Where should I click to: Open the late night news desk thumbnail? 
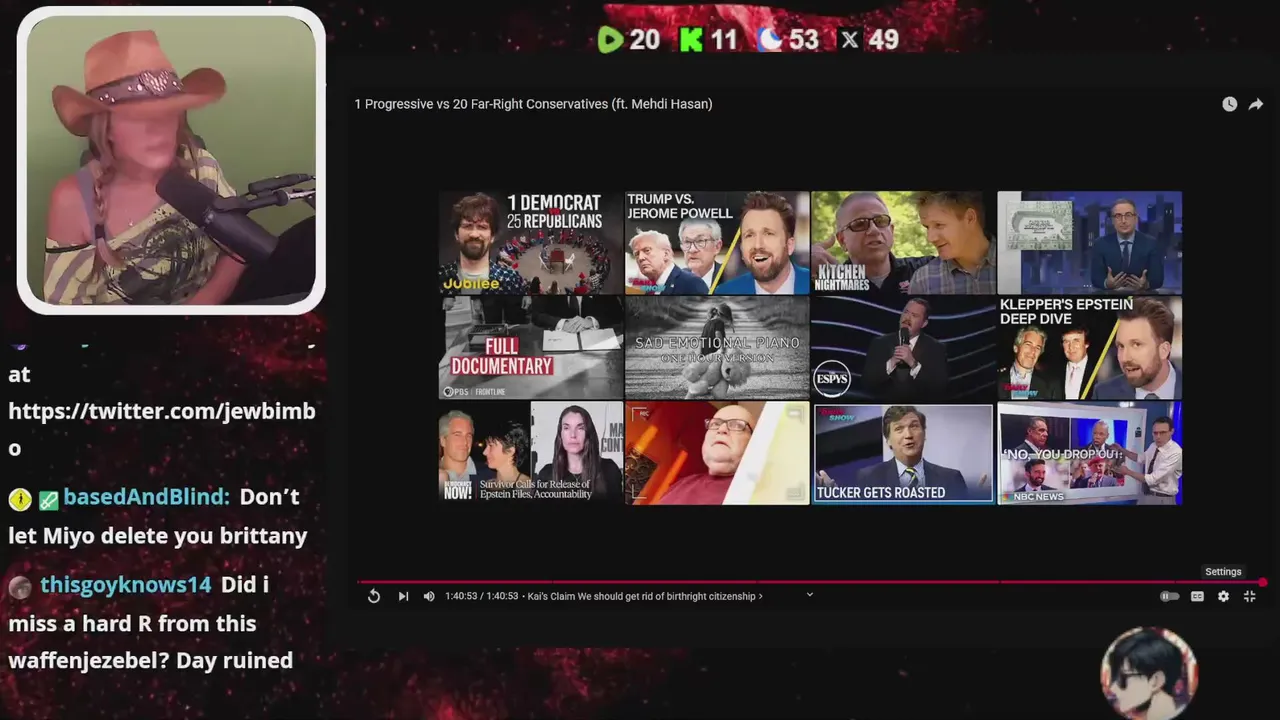pyautogui.click(x=1089, y=243)
